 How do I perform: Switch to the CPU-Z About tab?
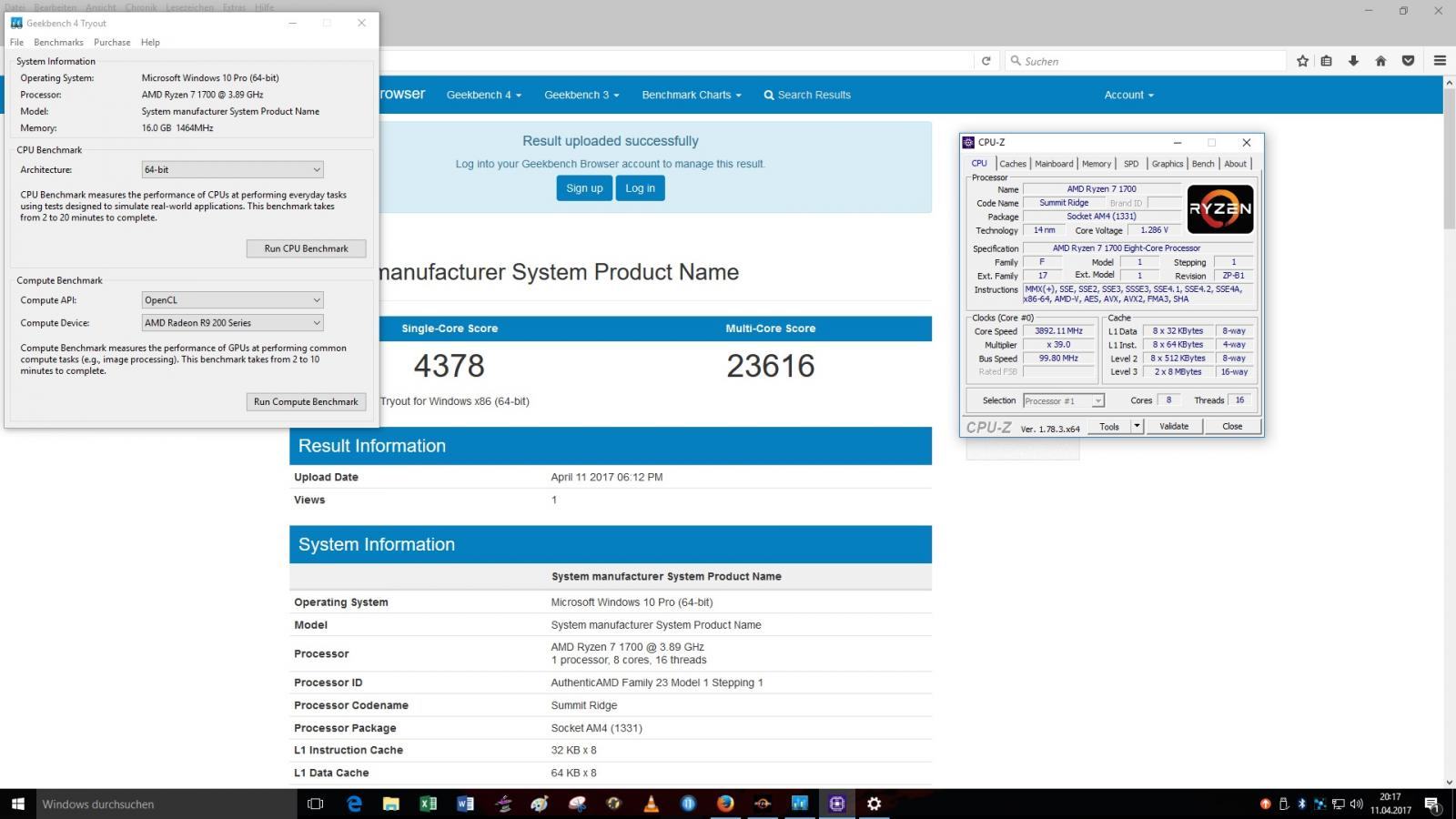pyautogui.click(x=1235, y=164)
